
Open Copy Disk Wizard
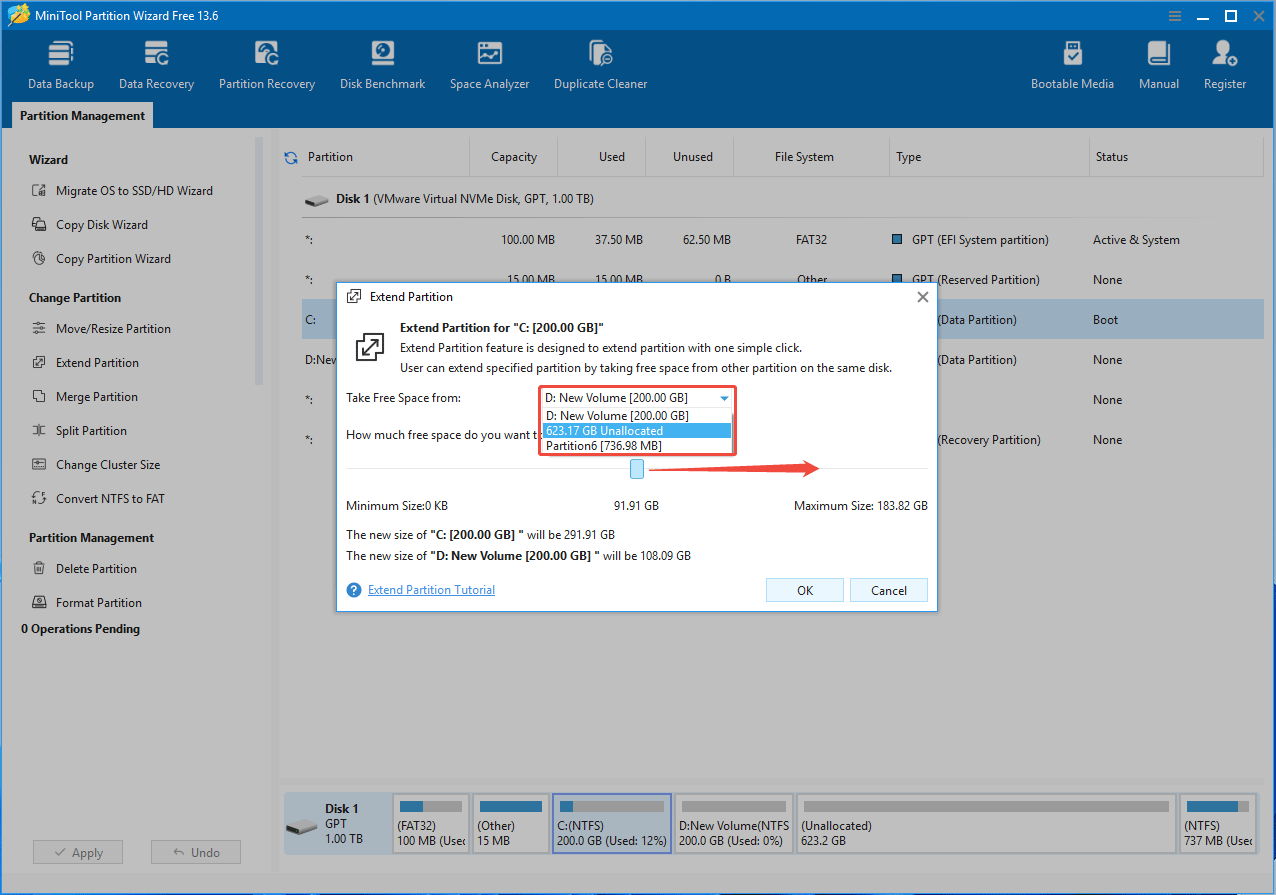(x=90, y=225)
